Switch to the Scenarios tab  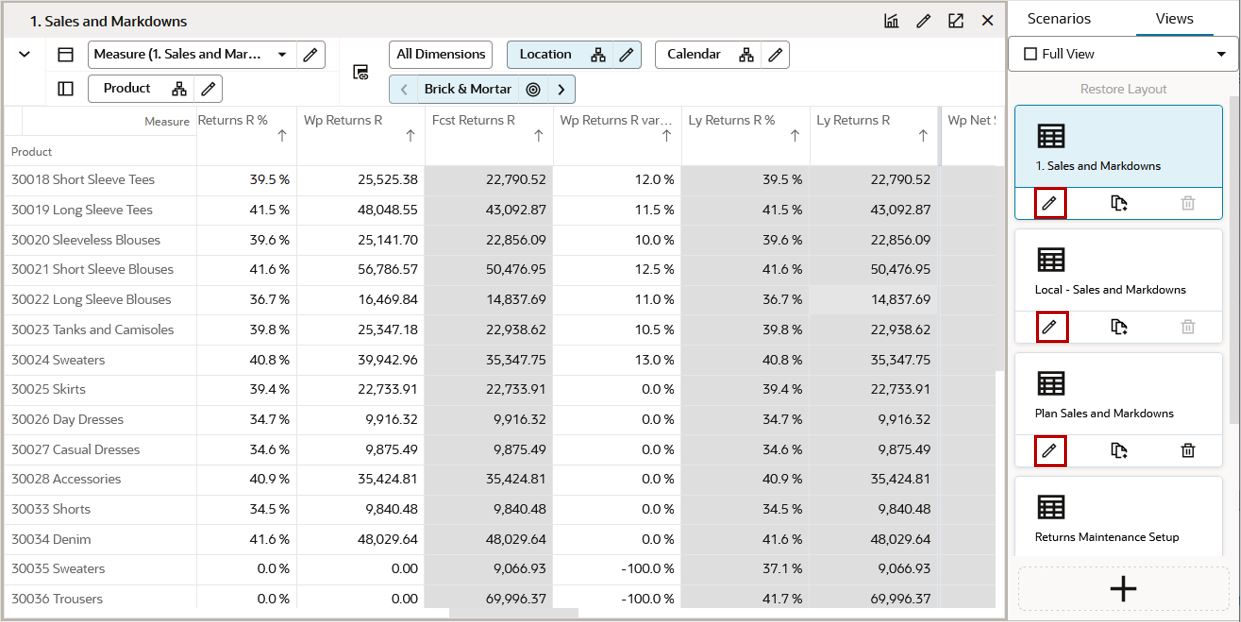[1059, 18]
